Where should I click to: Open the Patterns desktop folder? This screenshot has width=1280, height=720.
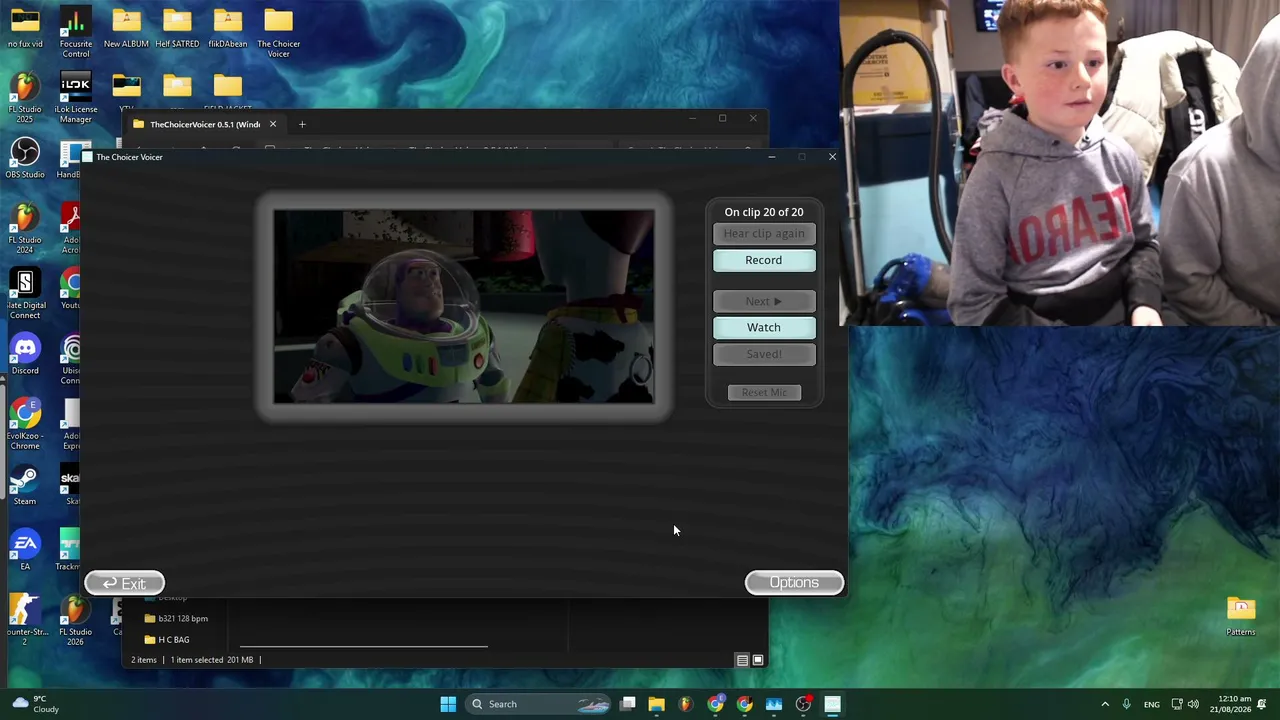coord(1241,616)
